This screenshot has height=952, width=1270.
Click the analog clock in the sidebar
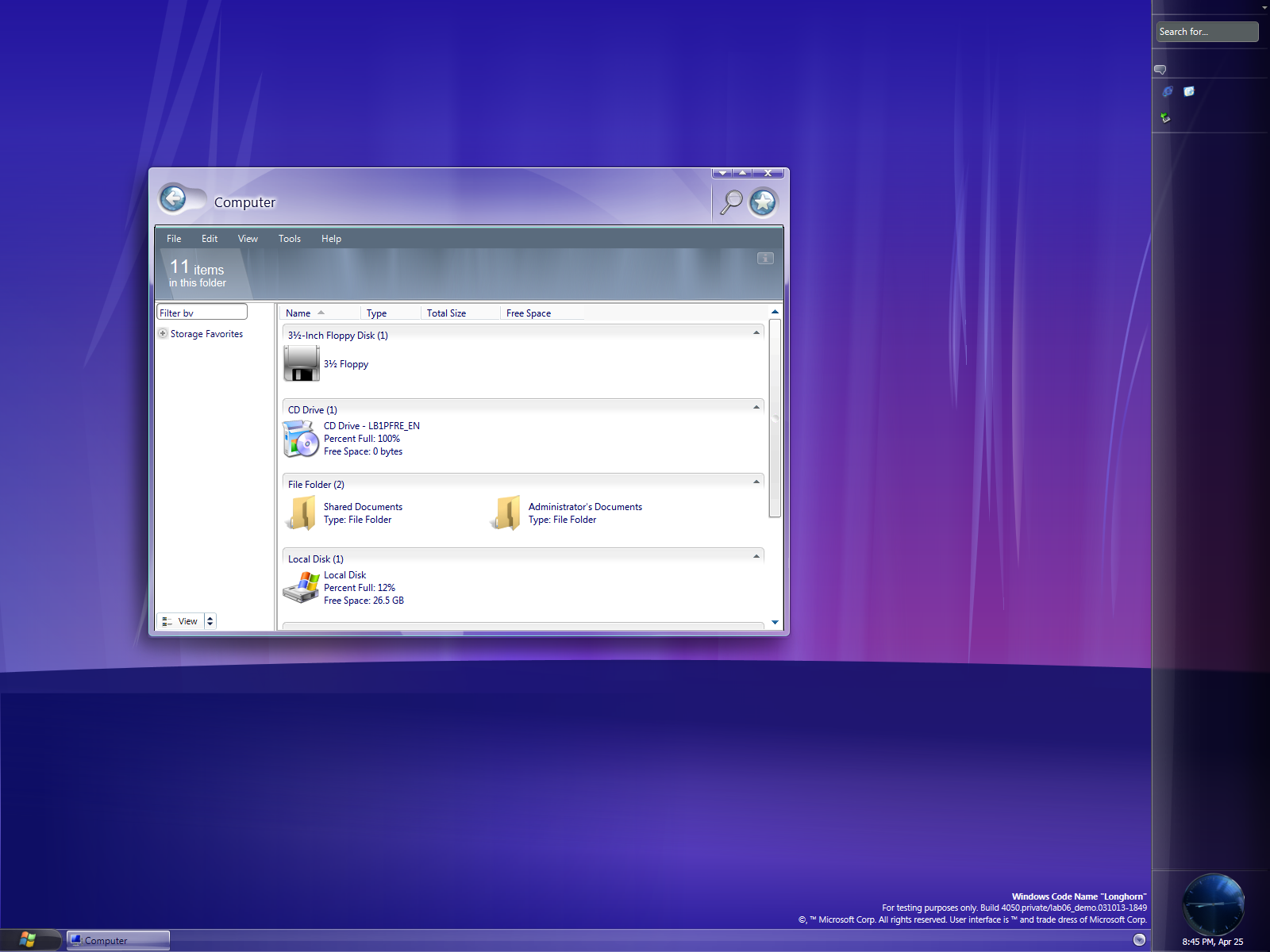click(x=1213, y=904)
